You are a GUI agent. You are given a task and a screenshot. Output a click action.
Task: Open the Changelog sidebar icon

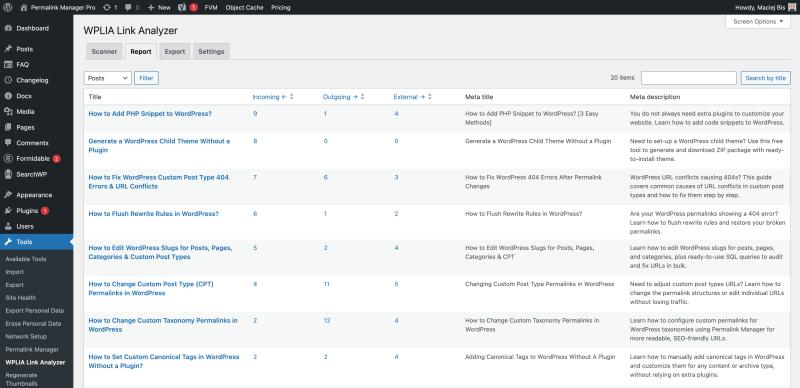[8, 81]
